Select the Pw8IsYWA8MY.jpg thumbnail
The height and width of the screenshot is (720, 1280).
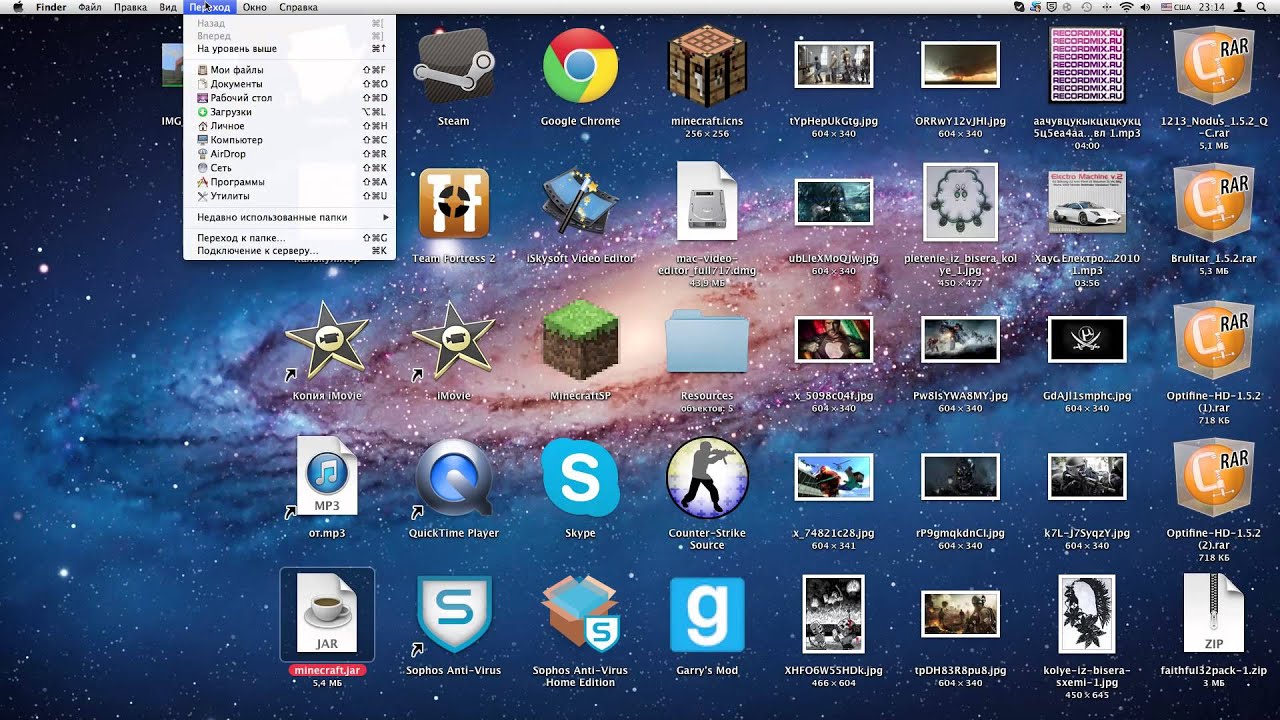coord(960,340)
